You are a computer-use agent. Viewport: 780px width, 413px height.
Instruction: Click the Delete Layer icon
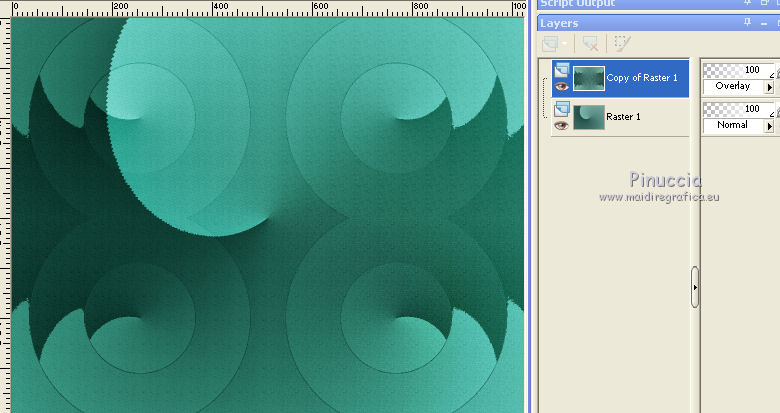(590, 44)
